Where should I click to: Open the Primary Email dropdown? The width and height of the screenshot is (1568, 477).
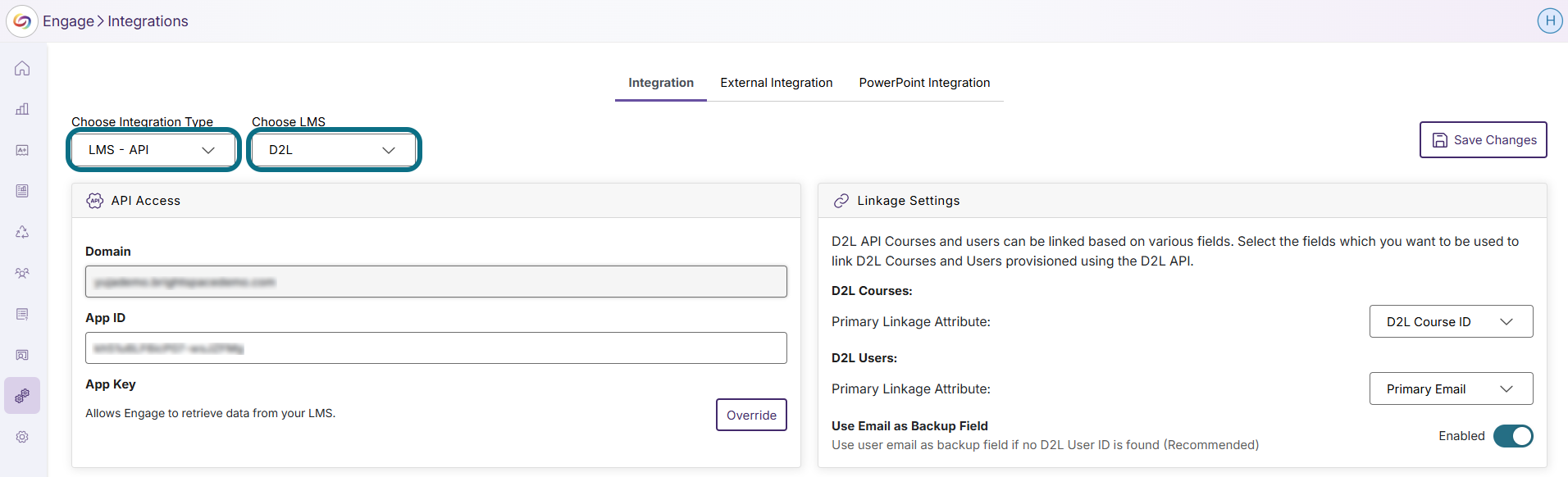click(x=1451, y=388)
